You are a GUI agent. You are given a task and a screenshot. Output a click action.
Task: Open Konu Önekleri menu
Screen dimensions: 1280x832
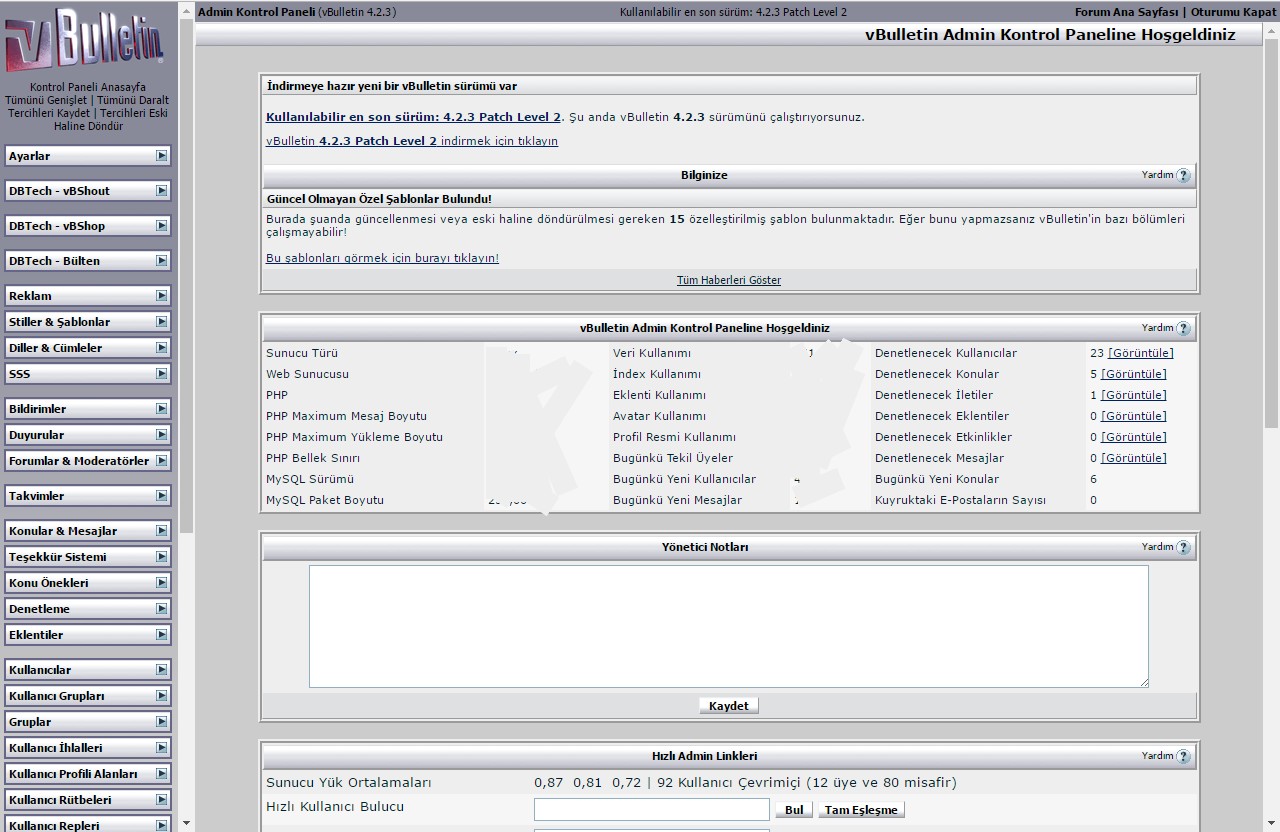88,583
